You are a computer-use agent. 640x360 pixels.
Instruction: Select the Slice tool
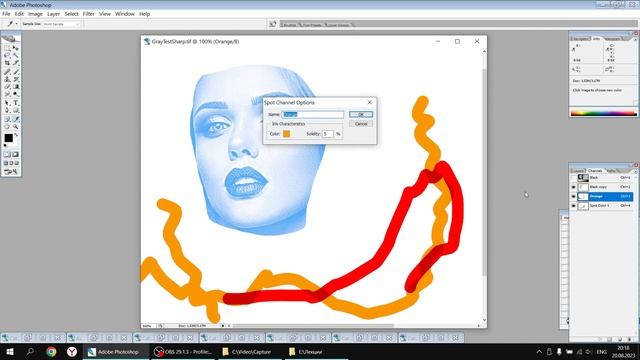click(16, 63)
